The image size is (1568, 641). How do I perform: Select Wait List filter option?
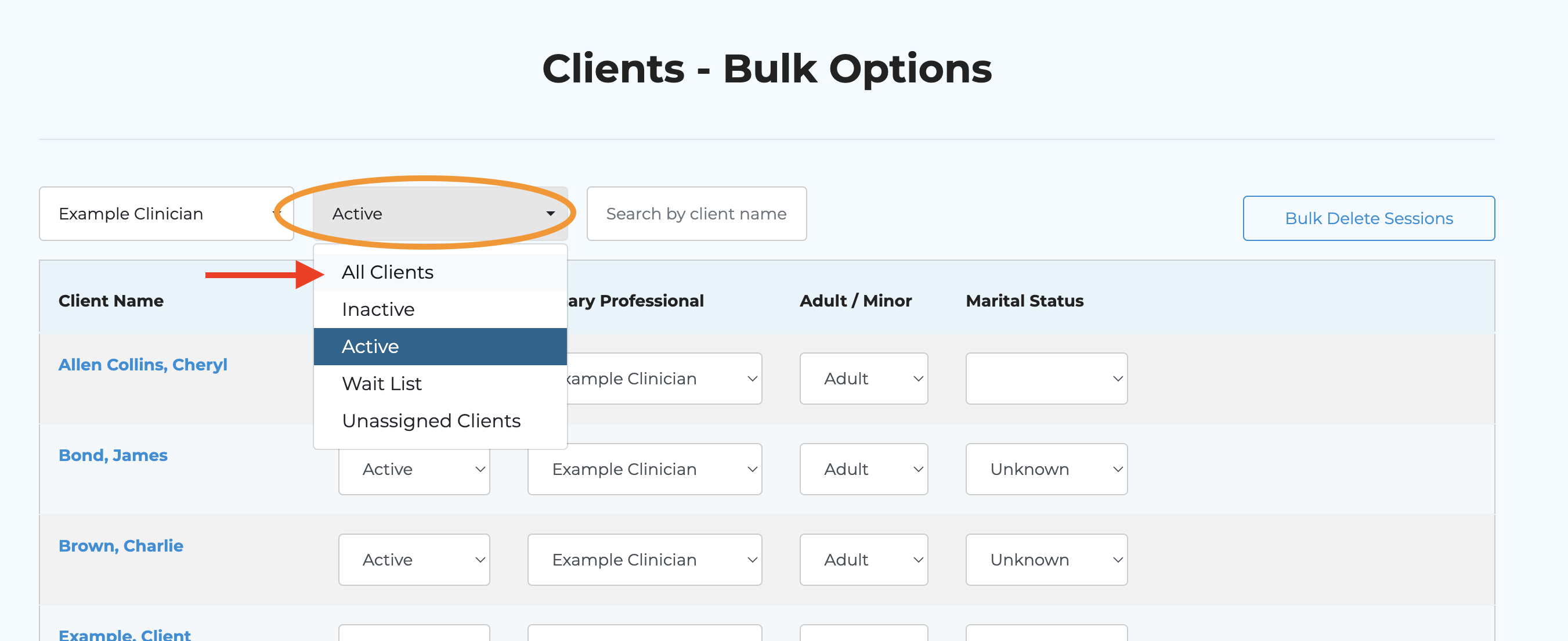tap(382, 384)
